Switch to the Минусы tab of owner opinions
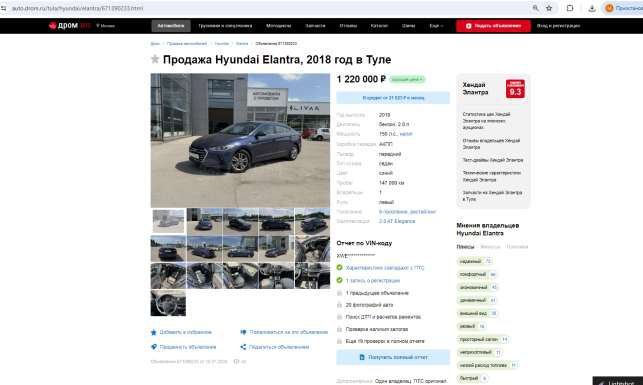 (490, 247)
